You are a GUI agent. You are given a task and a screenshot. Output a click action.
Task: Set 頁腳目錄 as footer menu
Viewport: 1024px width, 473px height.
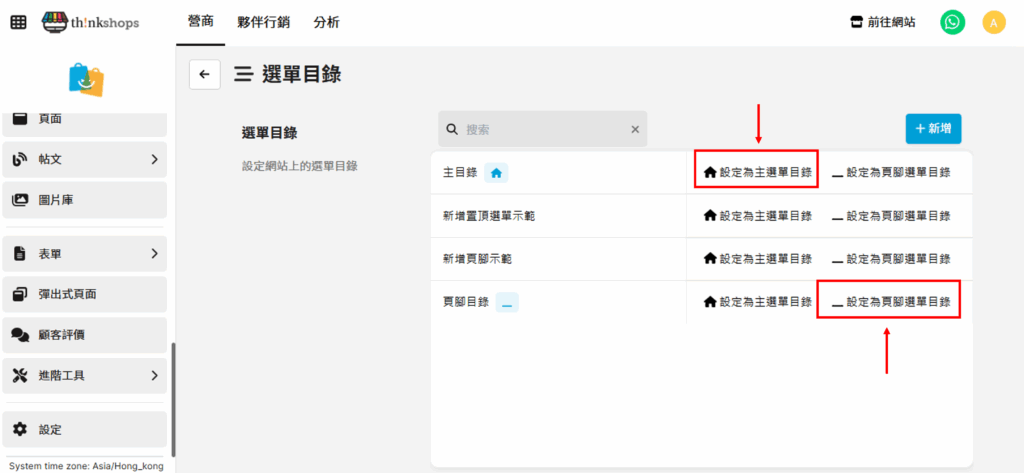889,301
